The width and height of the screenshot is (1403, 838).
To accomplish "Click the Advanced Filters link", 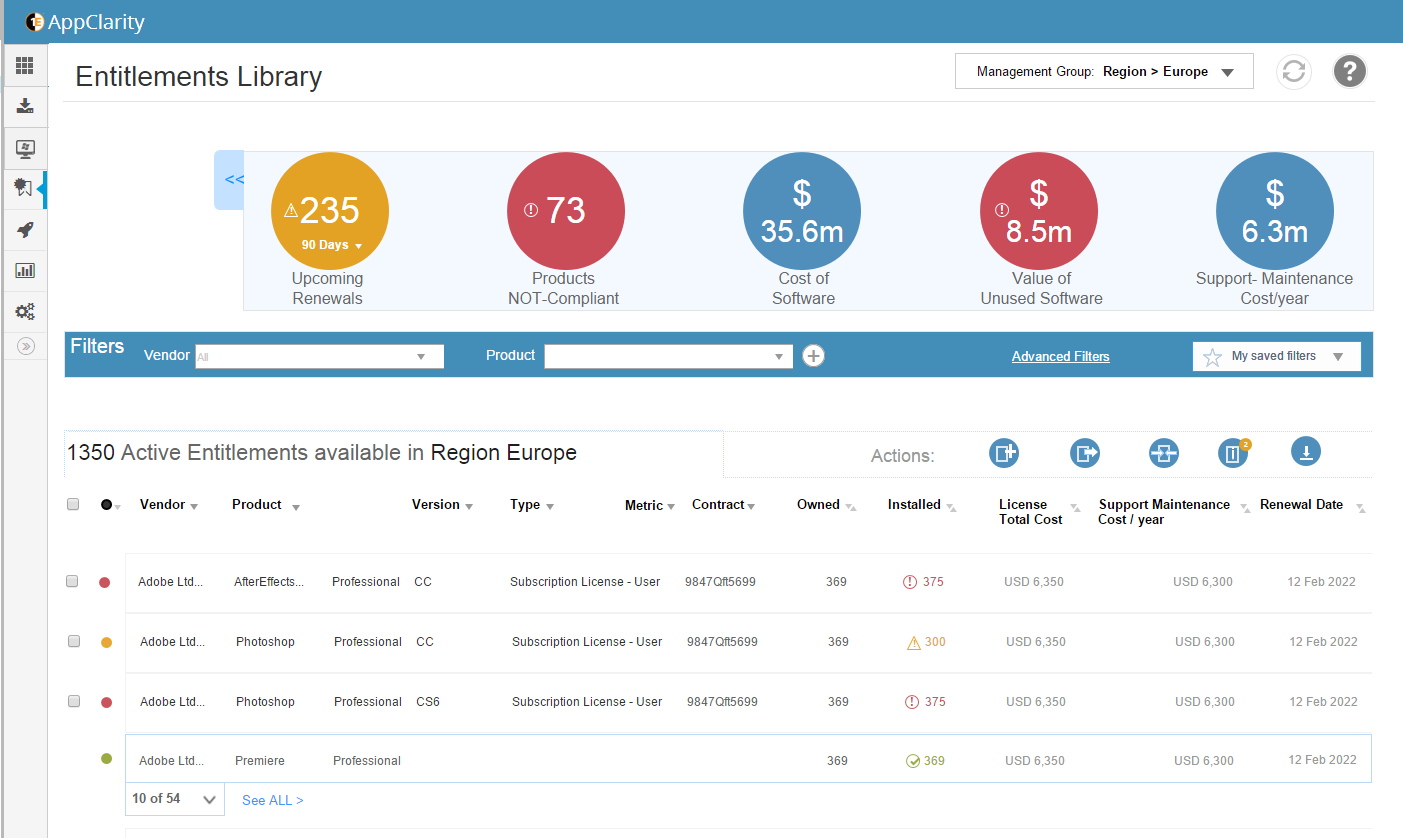I will coord(1060,356).
